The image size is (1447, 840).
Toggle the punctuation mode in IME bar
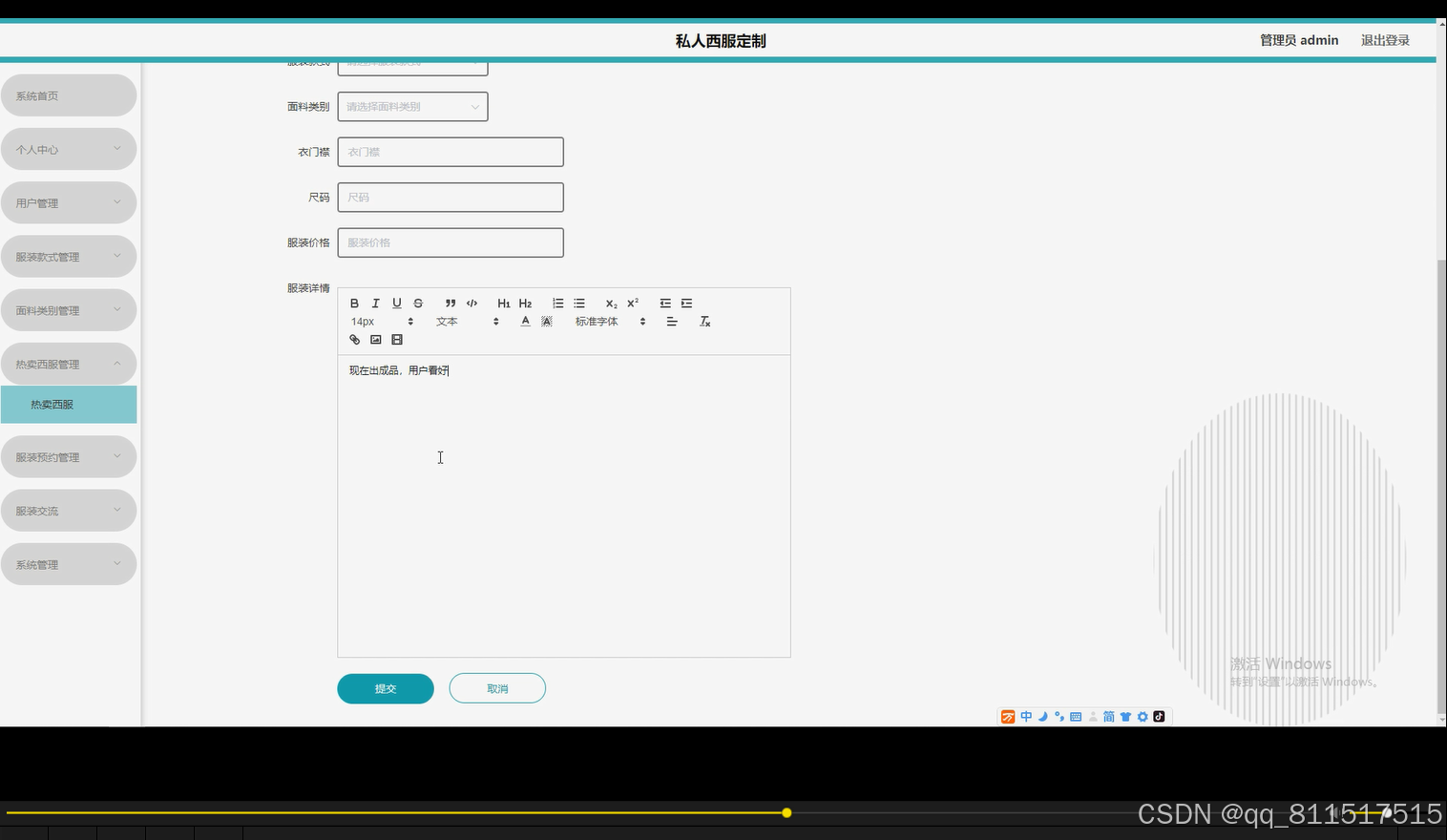1059,717
